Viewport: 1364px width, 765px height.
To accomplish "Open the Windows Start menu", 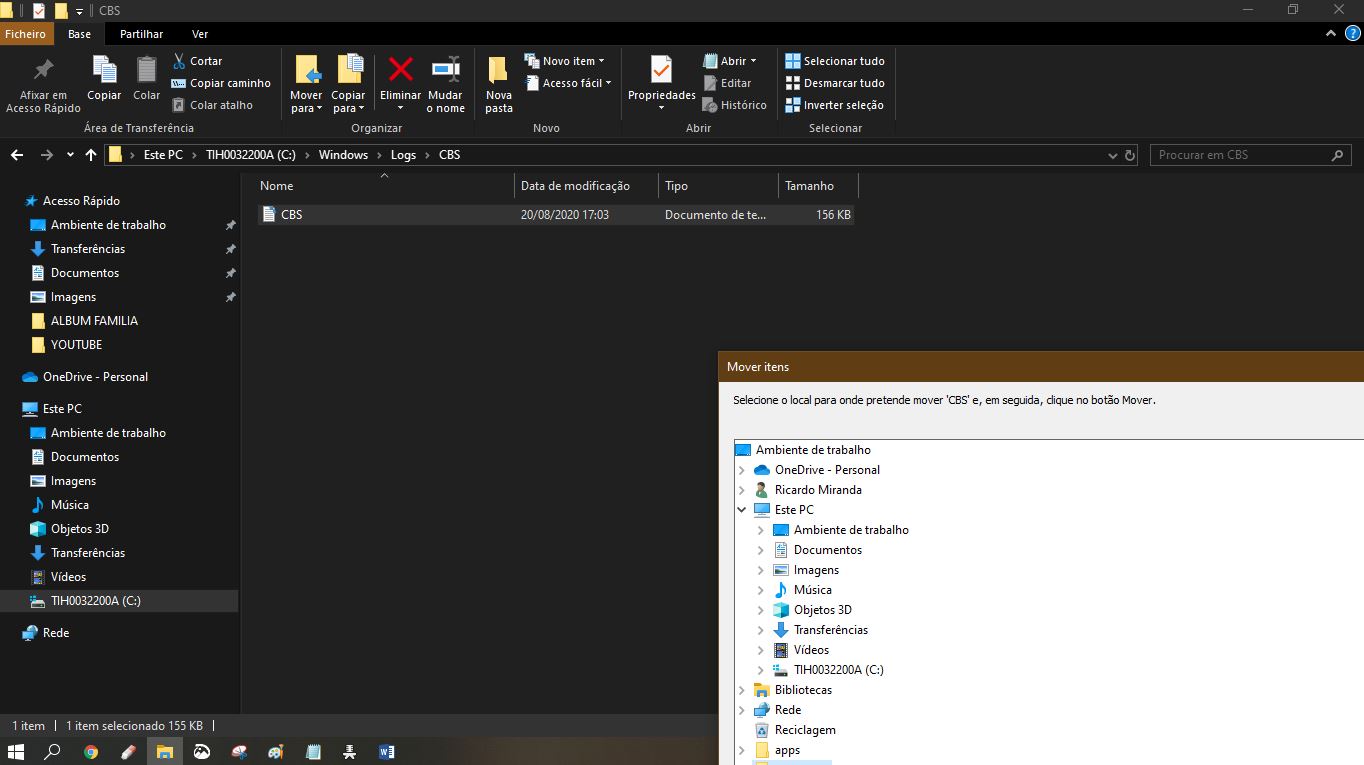I will [x=16, y=751].
